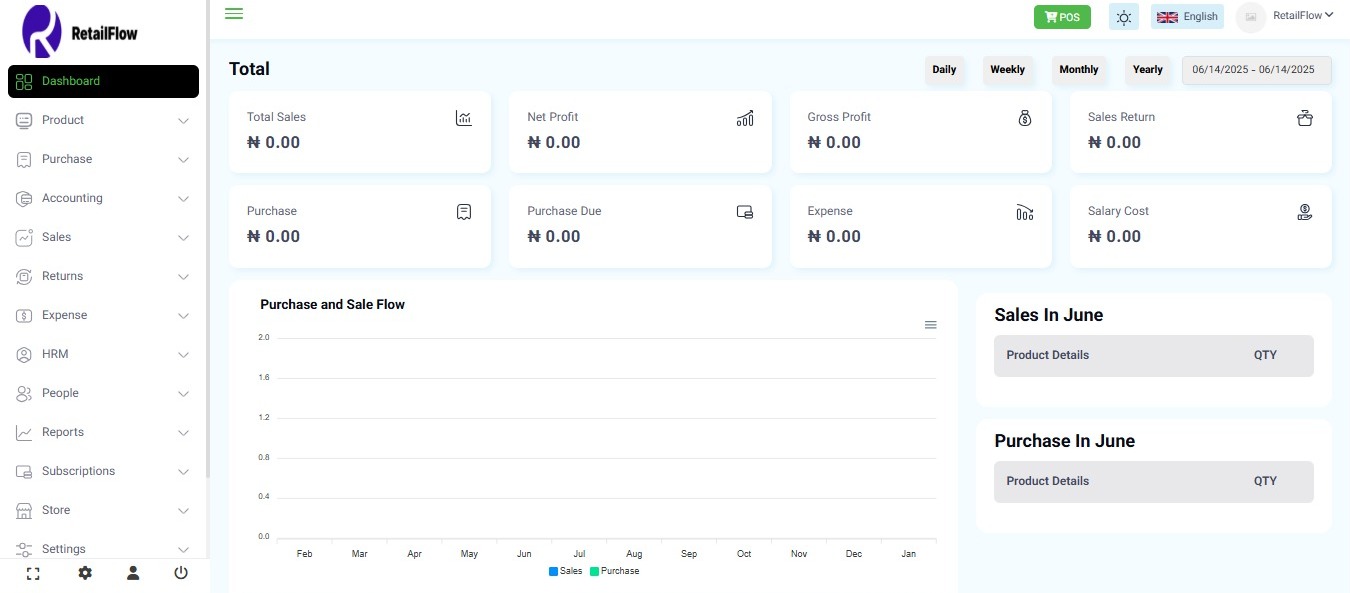Toggle Sales series in chart legend
1350x593 pixels.
pyautogui.click(x=566, y=571)
